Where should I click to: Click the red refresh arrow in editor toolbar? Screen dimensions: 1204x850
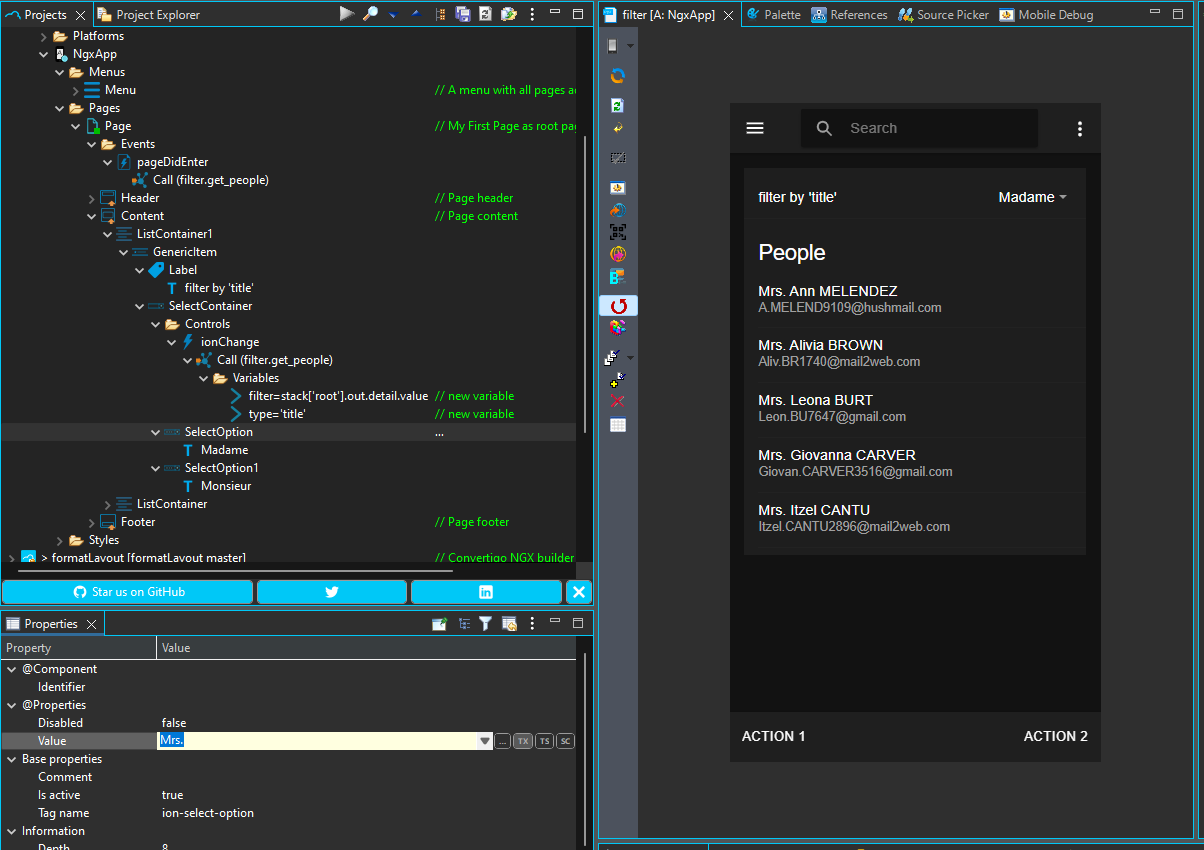[618, 305]
